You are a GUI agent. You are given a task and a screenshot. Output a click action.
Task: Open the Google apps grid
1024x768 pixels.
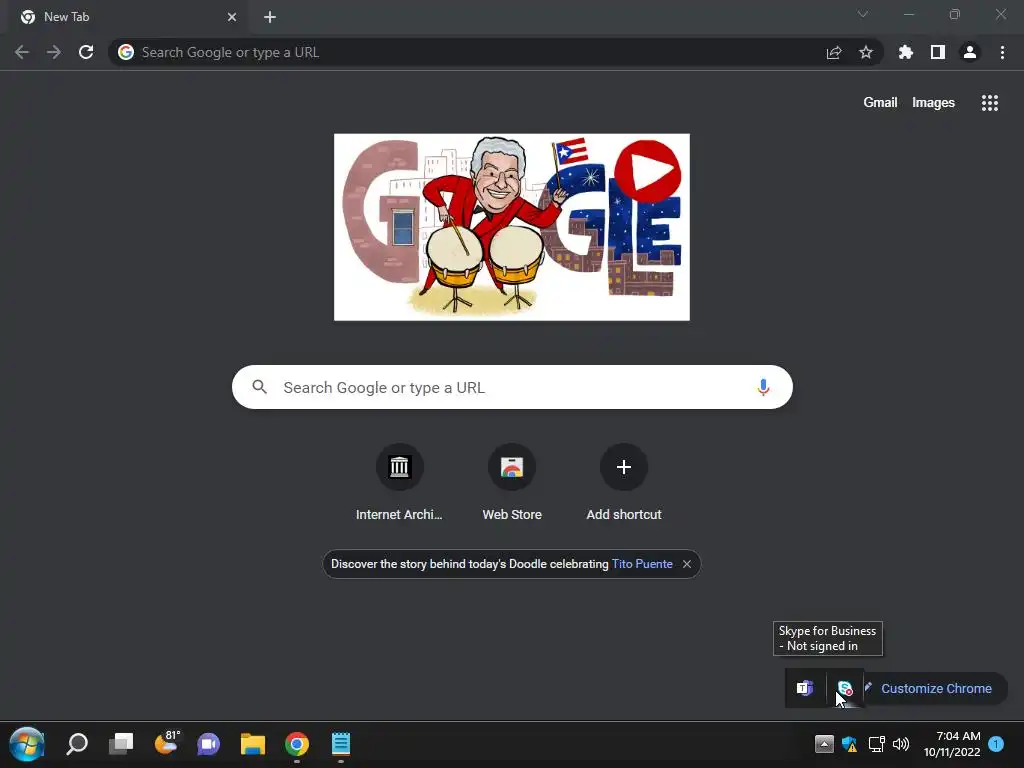[990, 103]
